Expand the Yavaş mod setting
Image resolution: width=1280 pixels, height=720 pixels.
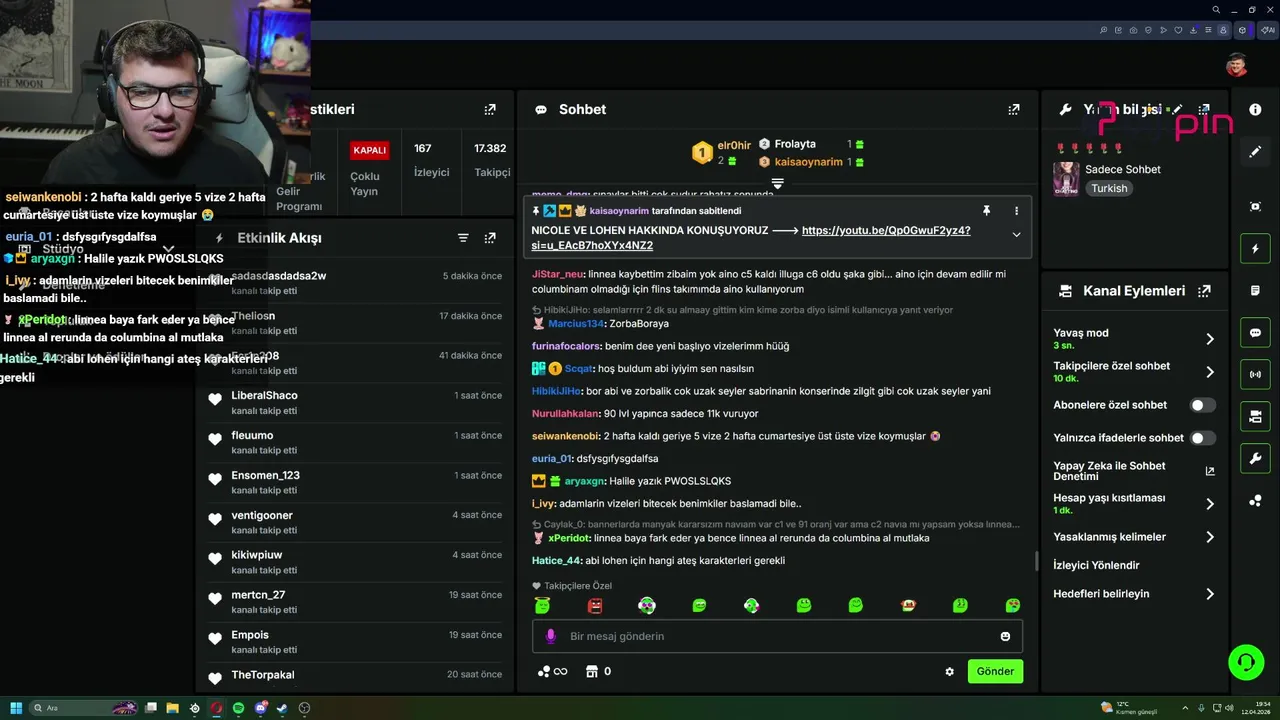coord(1209,339)
